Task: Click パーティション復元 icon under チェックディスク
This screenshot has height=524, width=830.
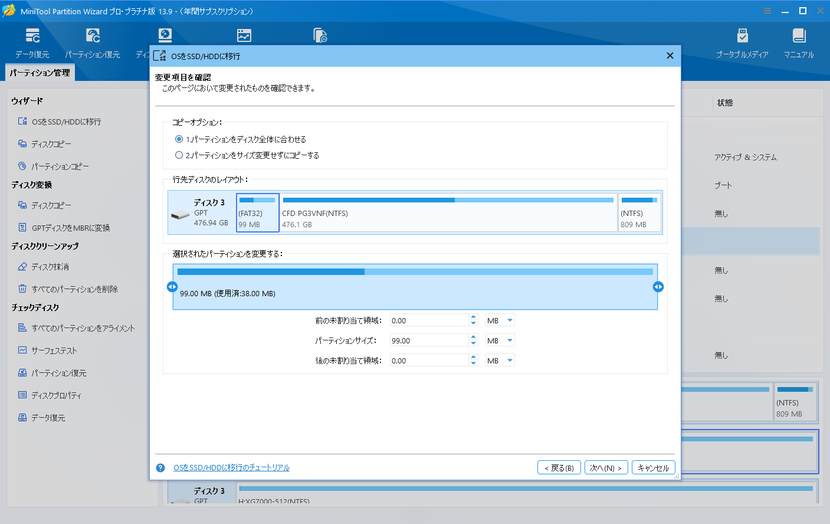Action: [x=22, y=373]
